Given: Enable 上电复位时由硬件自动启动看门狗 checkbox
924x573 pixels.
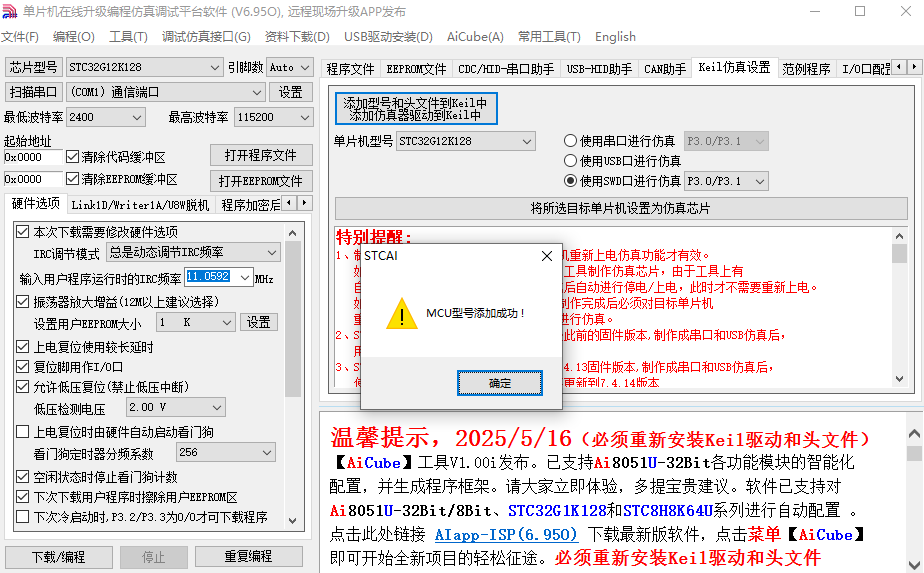Looking at the screenshot, I should (22, 432).
